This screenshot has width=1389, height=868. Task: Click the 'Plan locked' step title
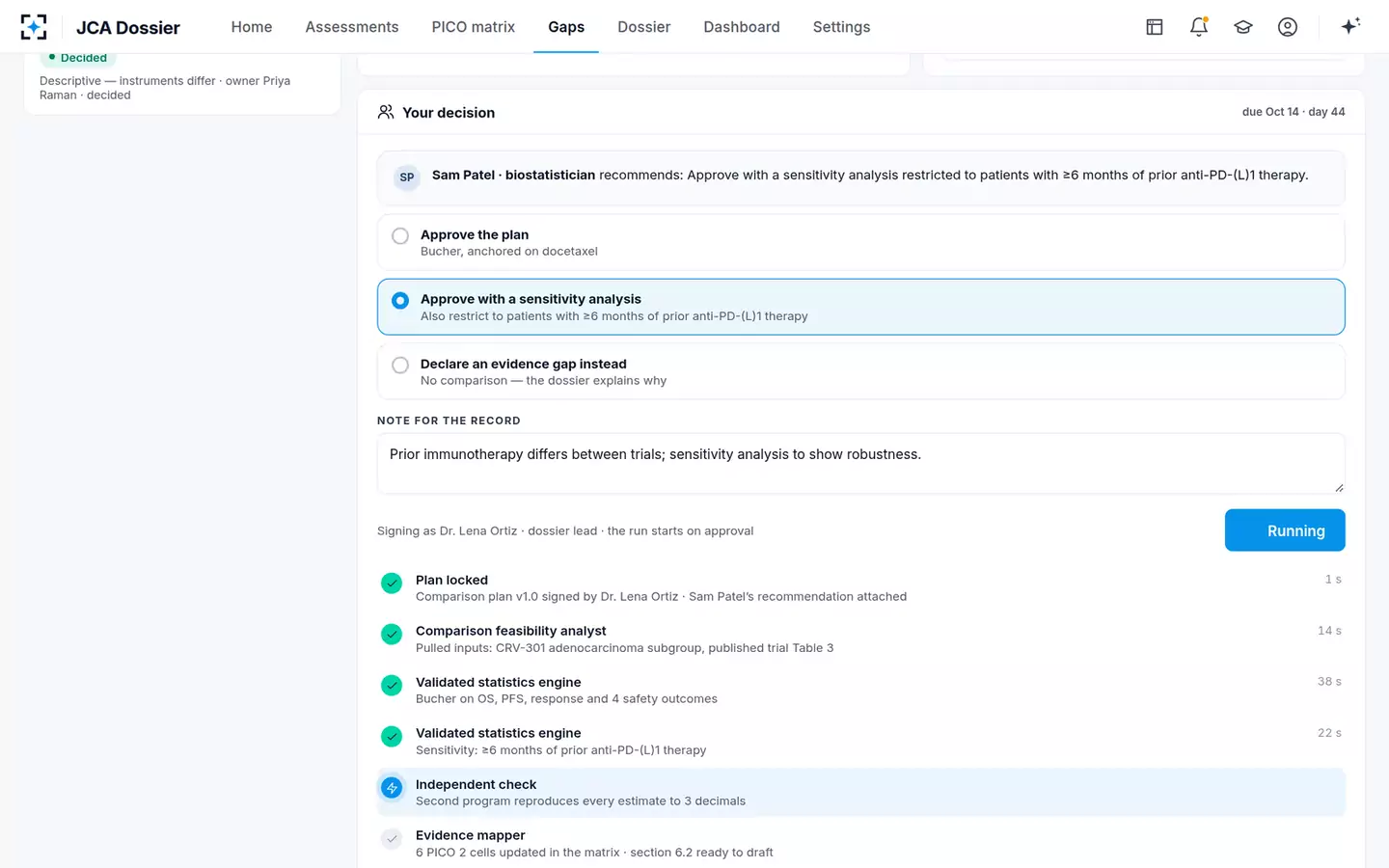point(451,580)
